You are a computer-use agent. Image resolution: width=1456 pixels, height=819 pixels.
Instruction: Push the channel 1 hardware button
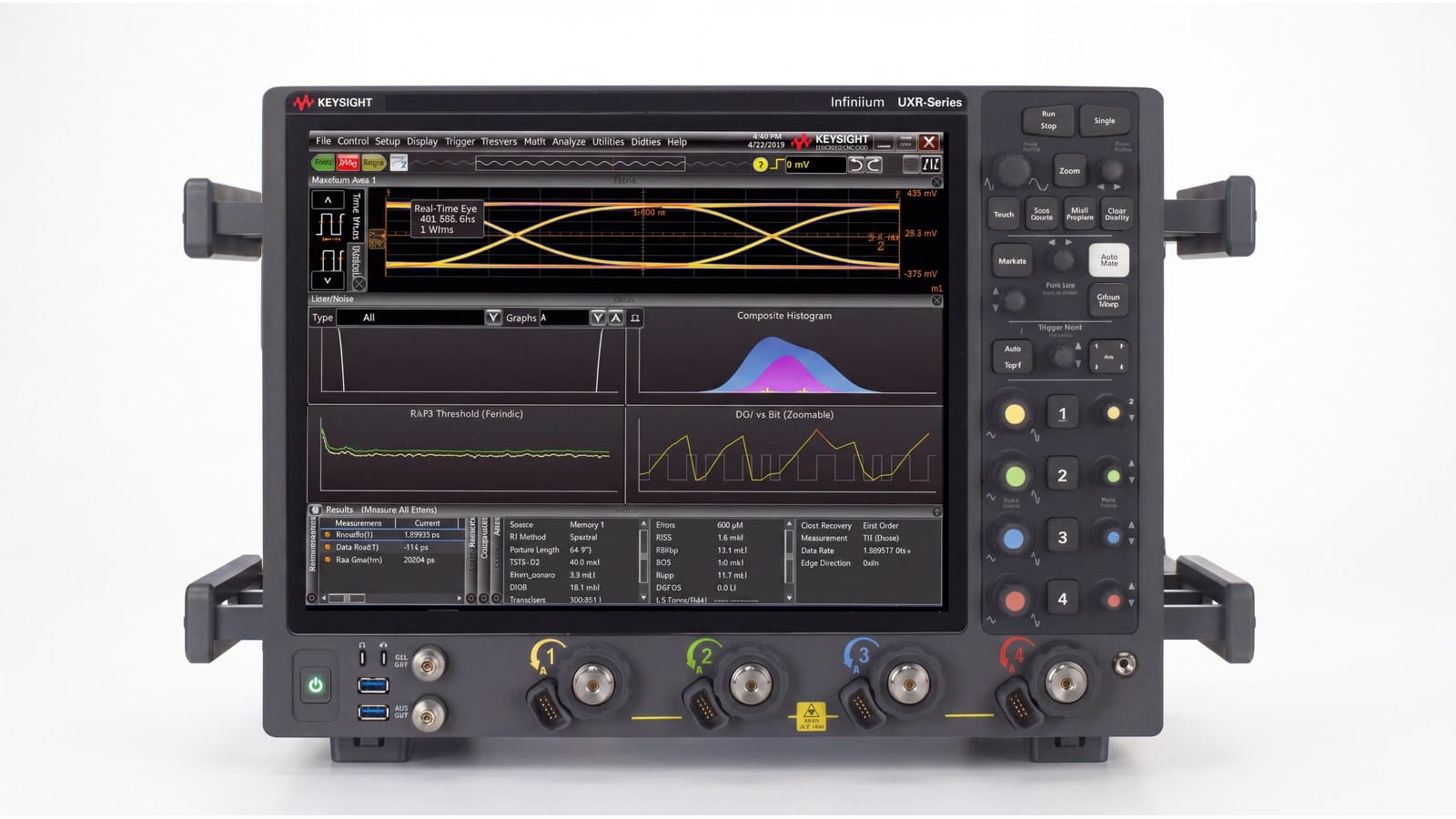tap(1062, 414)
